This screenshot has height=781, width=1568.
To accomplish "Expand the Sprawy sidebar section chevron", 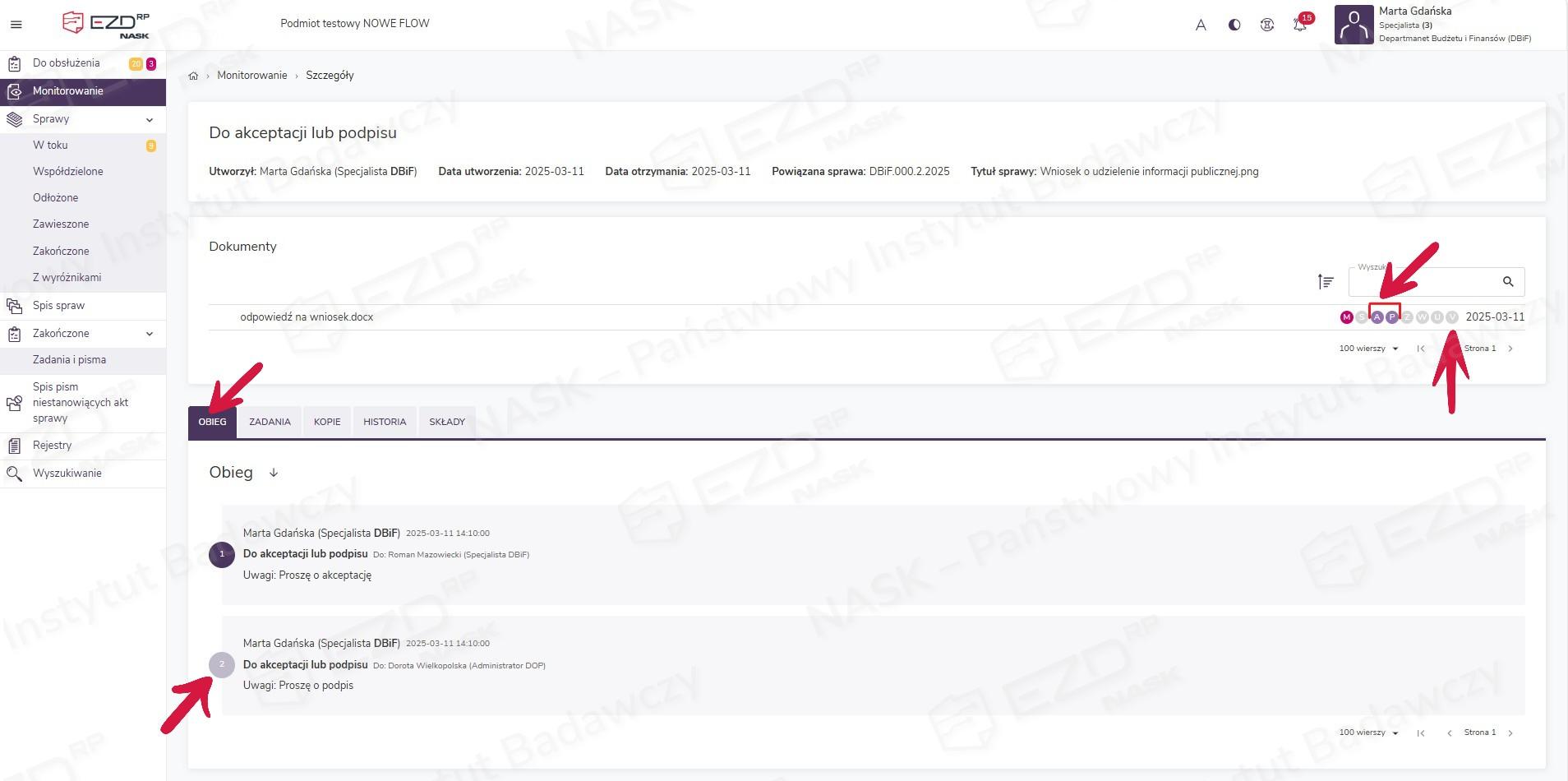I will [150, 120].
